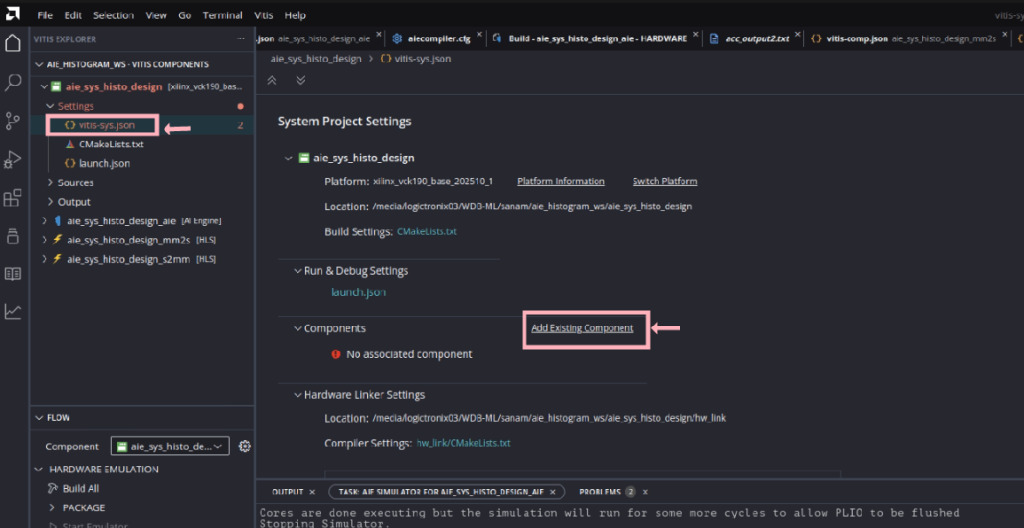The height and width of the screenshot is (528, 1024).
Task: Close the AIE Simulator task tab
Action: [553, 491]
